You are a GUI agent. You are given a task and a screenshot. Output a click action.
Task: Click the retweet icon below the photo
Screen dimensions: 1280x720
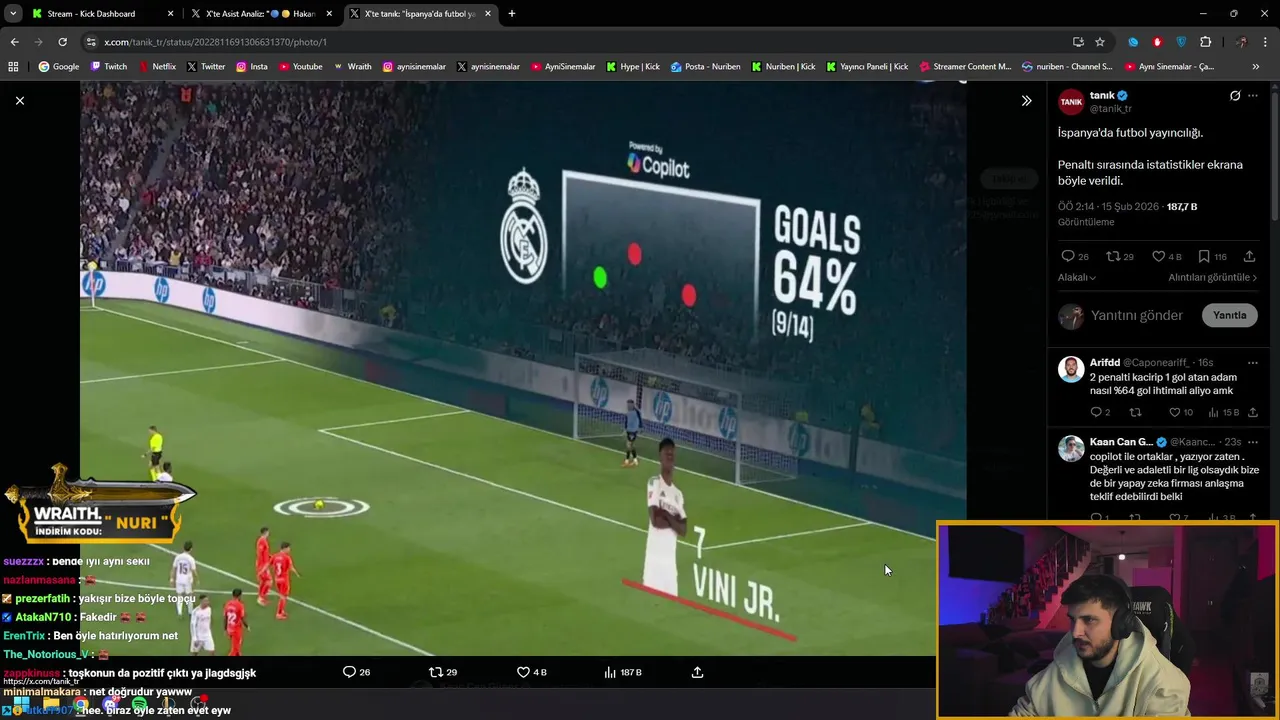[x=435, y=672]
